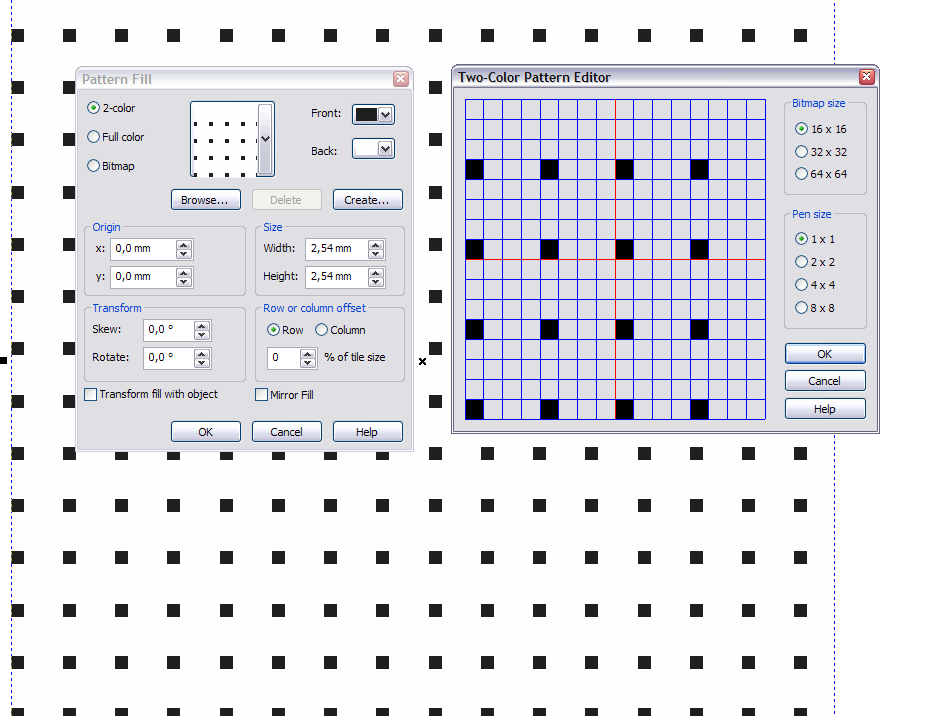Click the pattern preview thumbnail
This screenshot has width=925, height=716.
[225, 139]
